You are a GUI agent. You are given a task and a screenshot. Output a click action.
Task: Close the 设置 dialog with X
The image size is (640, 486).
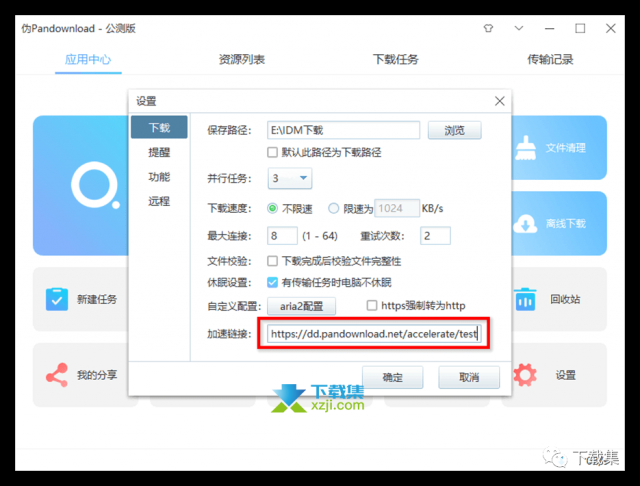(500, 101)
